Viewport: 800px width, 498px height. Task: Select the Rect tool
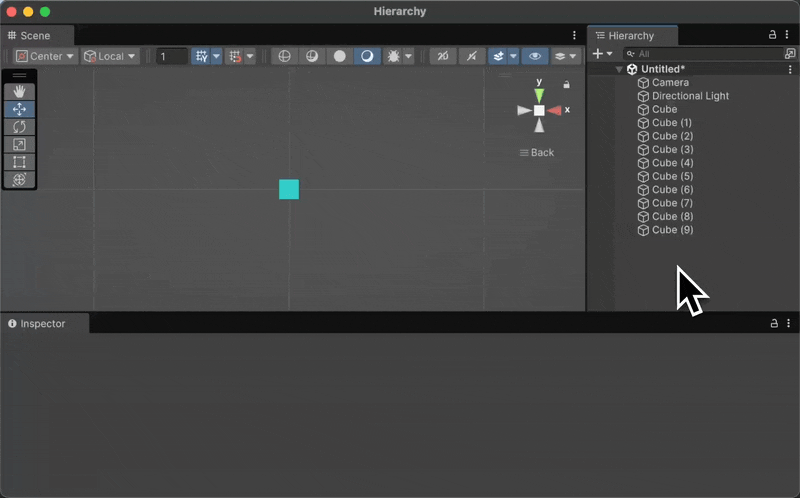tap(19, 162)
